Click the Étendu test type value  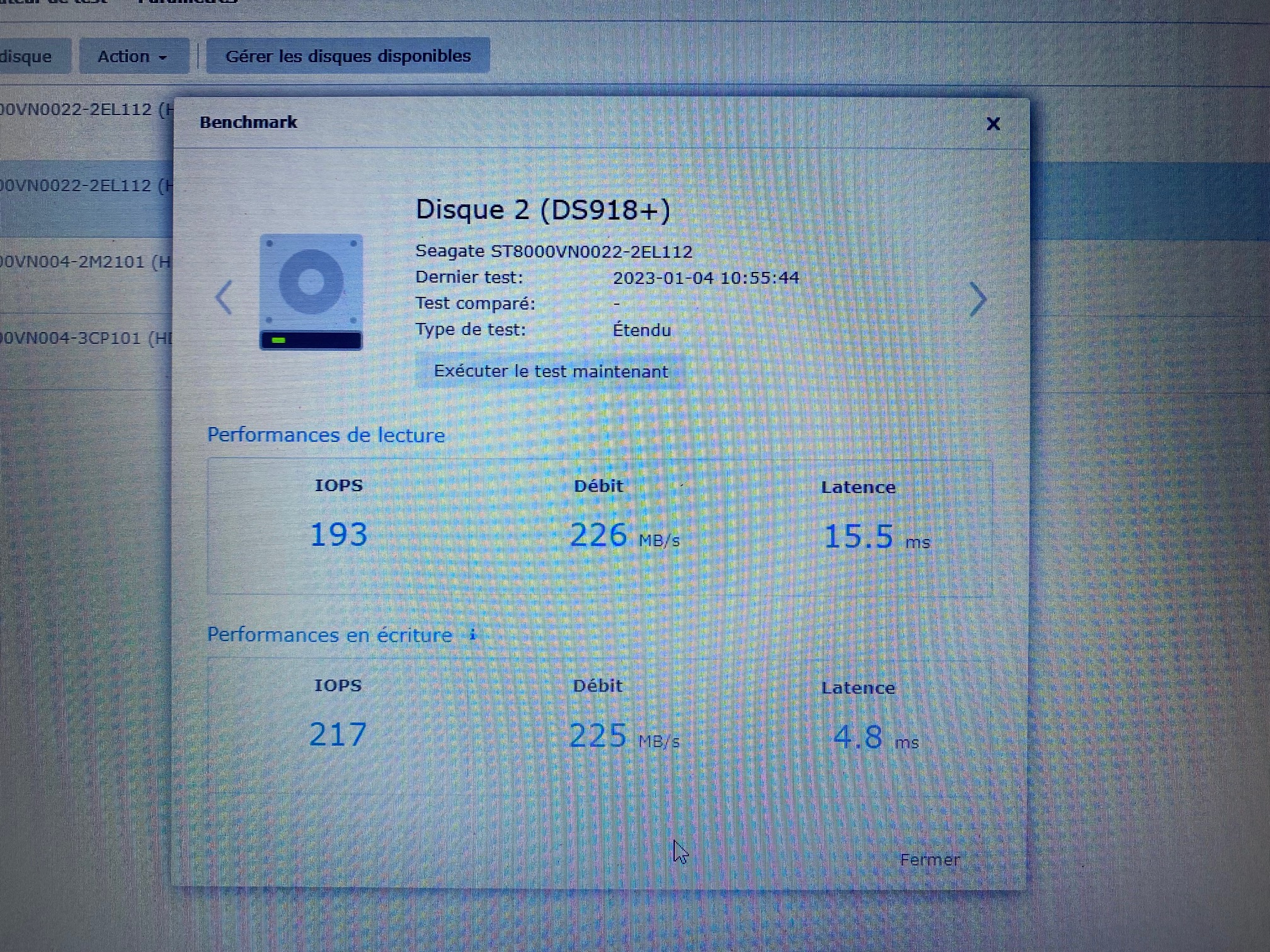[641, 330]
